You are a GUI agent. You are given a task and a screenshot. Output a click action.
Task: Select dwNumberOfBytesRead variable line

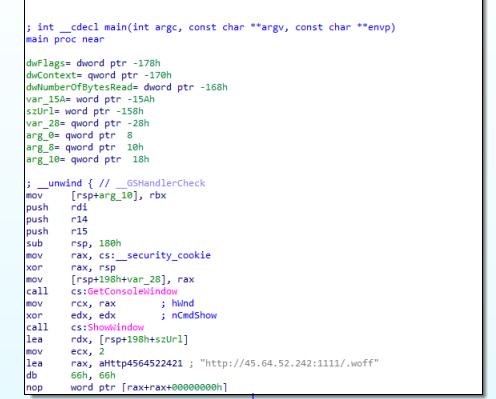coord(127,87)
